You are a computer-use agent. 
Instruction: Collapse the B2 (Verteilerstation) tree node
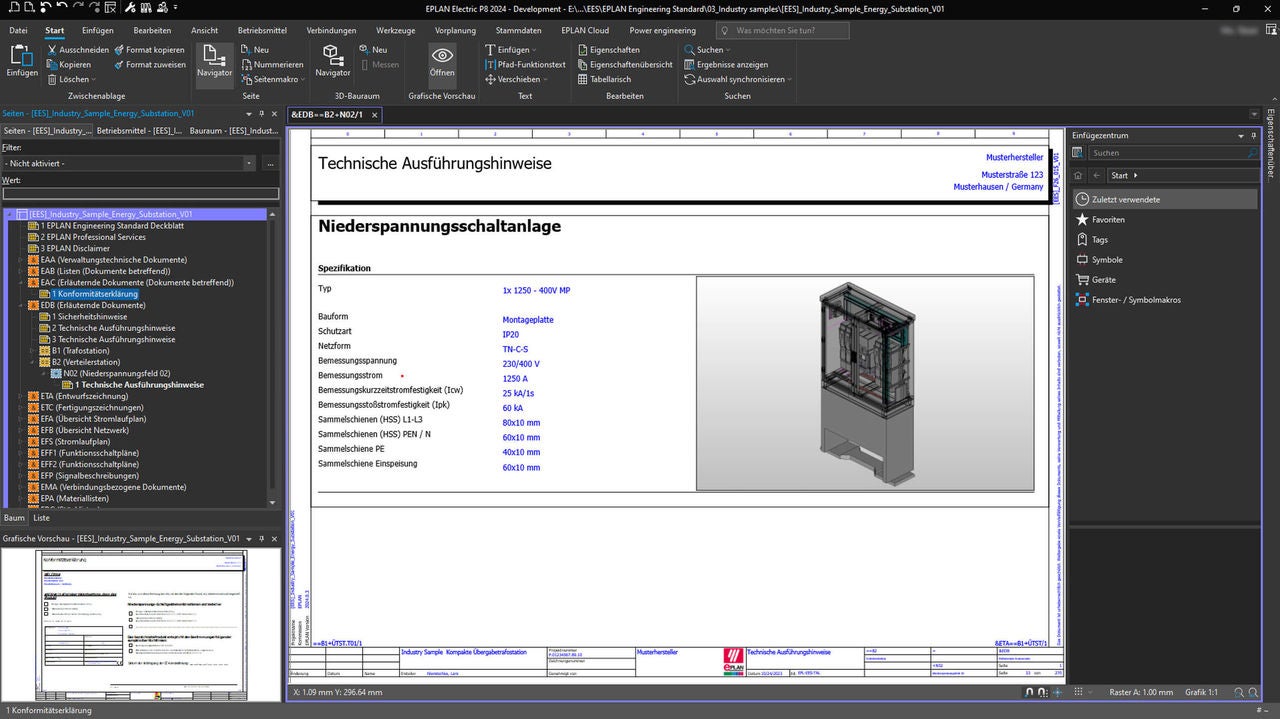(x=32, y=362)
